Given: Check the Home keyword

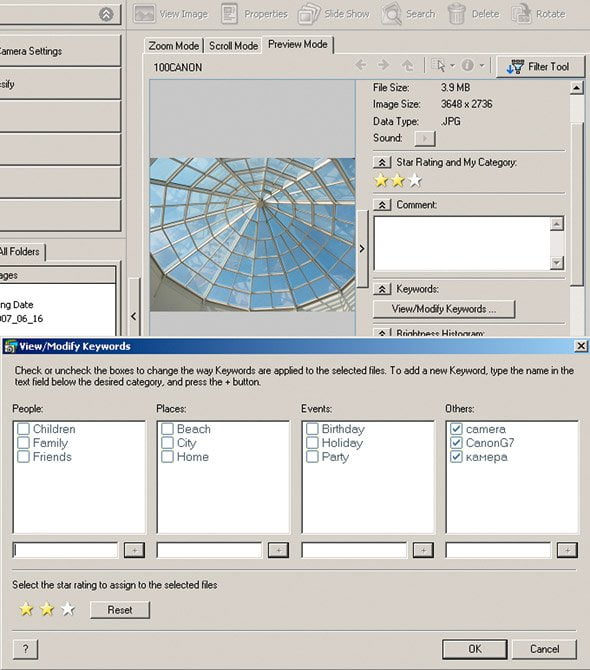Looking at the screenshot, I should [x=167, y=457].
